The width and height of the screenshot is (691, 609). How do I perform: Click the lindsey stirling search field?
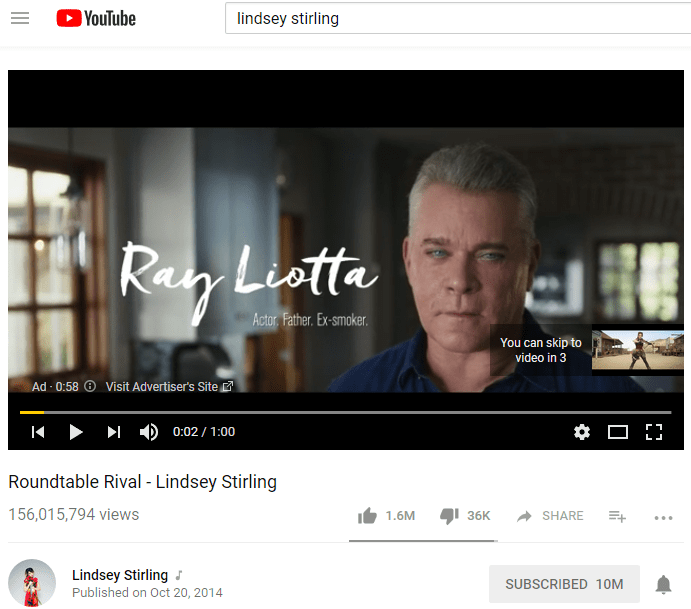coord(458,18)
